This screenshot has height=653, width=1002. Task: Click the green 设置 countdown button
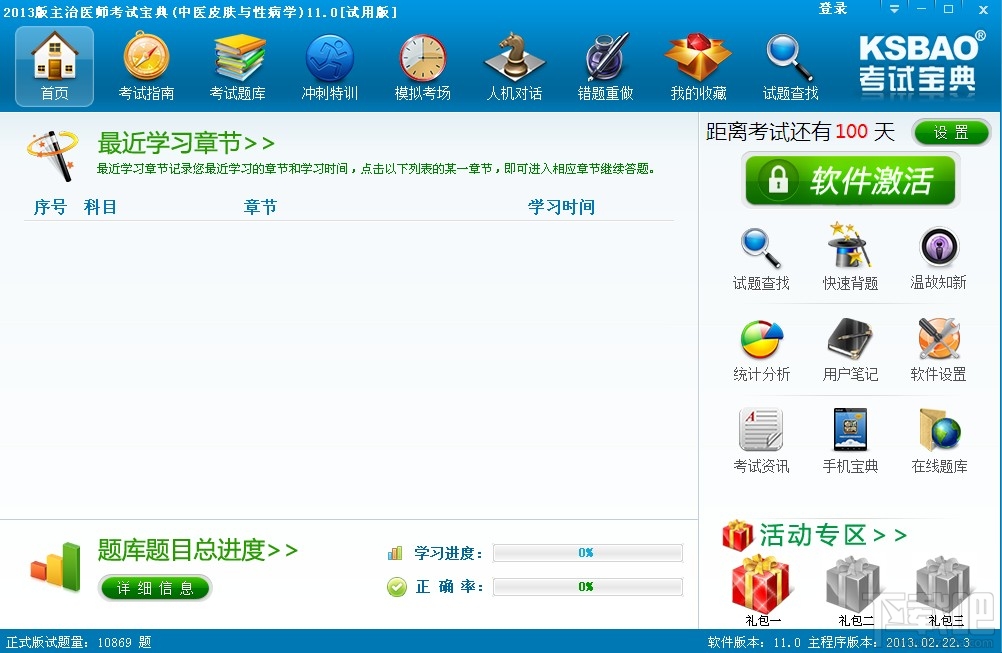click(951, 132)
